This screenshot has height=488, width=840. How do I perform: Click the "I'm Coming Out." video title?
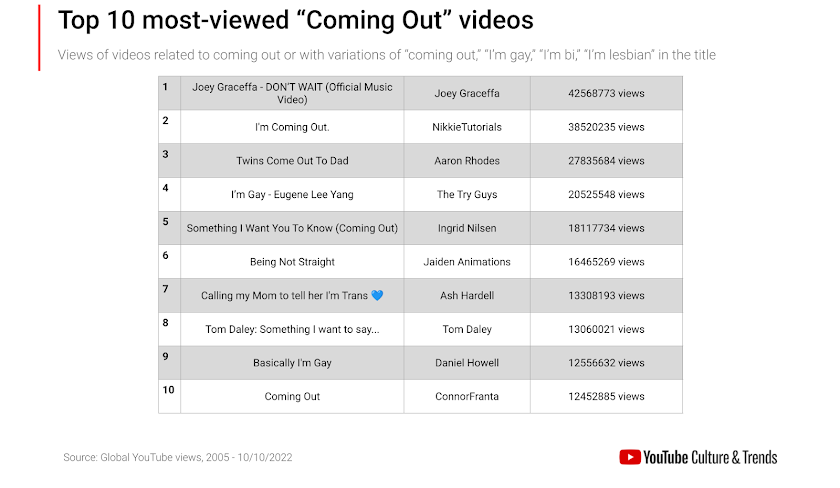(x=292, y=127)
